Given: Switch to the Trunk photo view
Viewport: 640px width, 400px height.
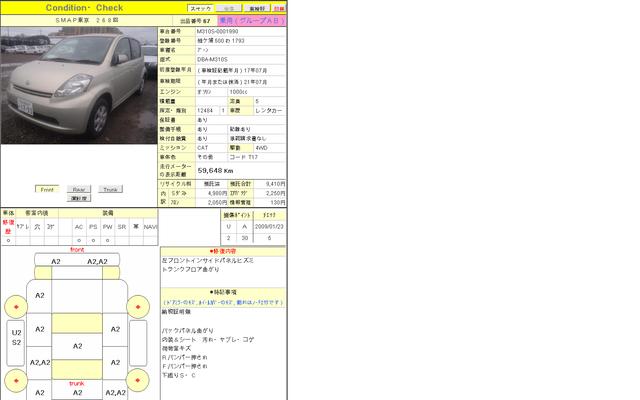Looking at the screenshot, I should [110, 189].
